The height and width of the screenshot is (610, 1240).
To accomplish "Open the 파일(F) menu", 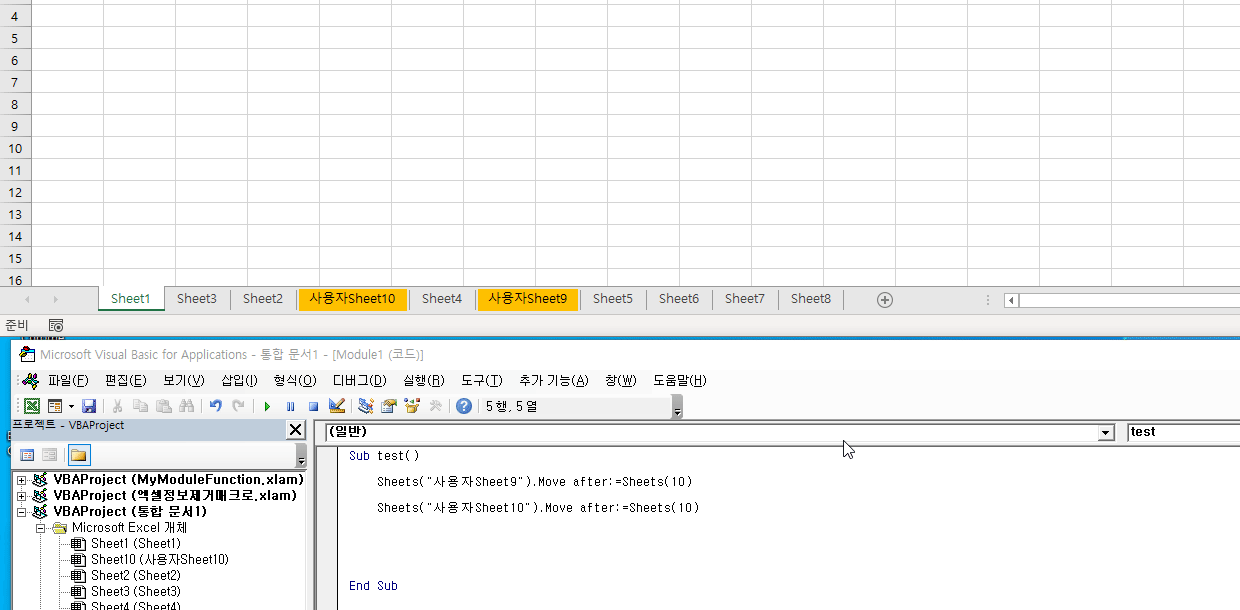I will (68, 380).
